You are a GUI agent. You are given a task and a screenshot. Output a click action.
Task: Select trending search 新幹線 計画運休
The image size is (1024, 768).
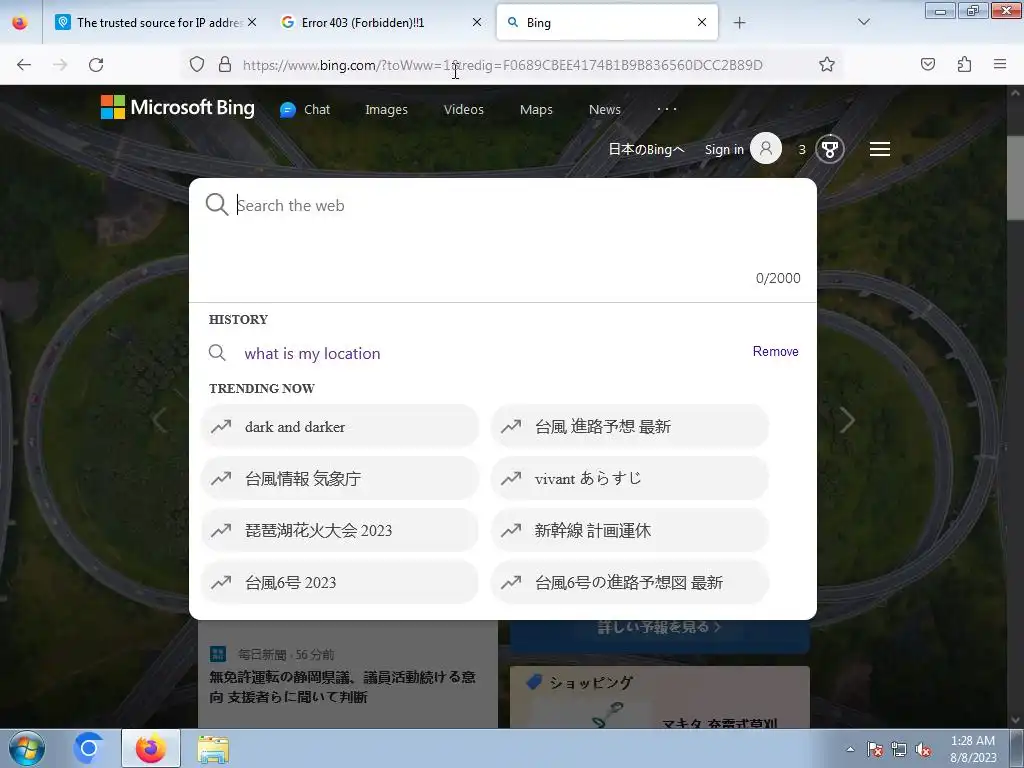pos(630,530)
